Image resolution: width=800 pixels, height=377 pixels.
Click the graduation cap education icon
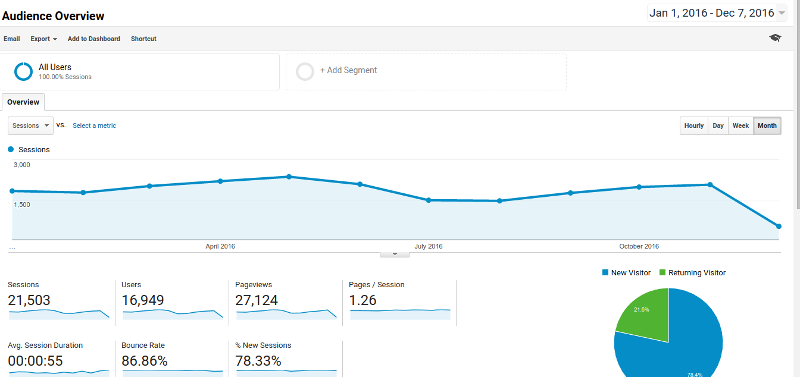[775, 38]
